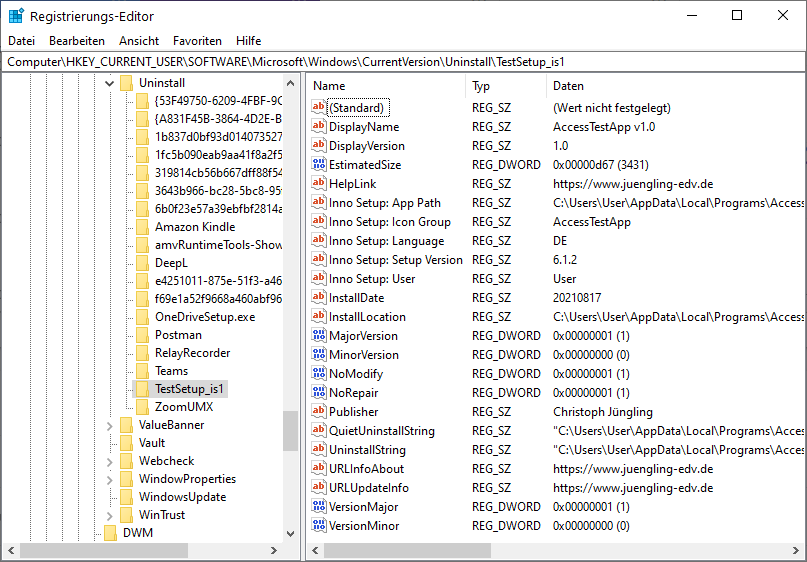Select the WindowsUpdate key

click(x=182, y=497)
